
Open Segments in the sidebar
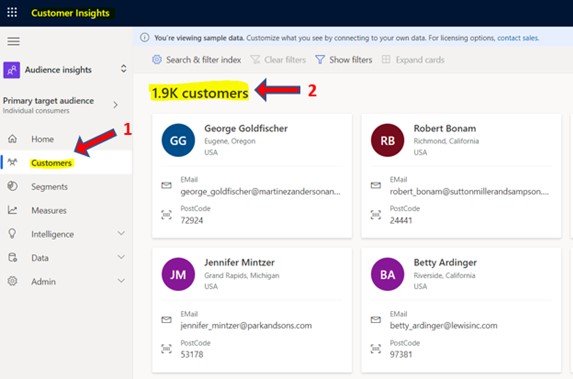(49, 187)
